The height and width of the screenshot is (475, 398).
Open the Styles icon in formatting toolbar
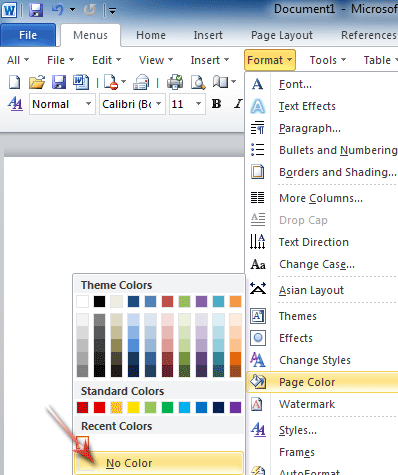tap(15, 104)
